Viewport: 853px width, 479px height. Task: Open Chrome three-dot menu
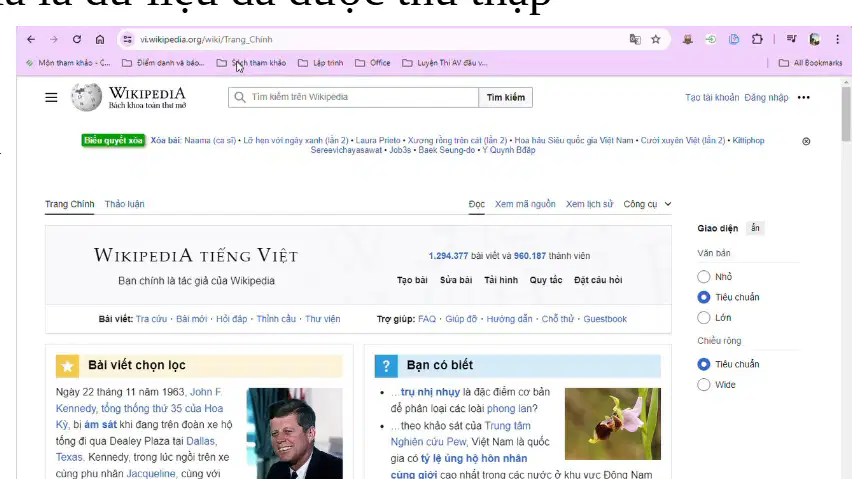837,39
